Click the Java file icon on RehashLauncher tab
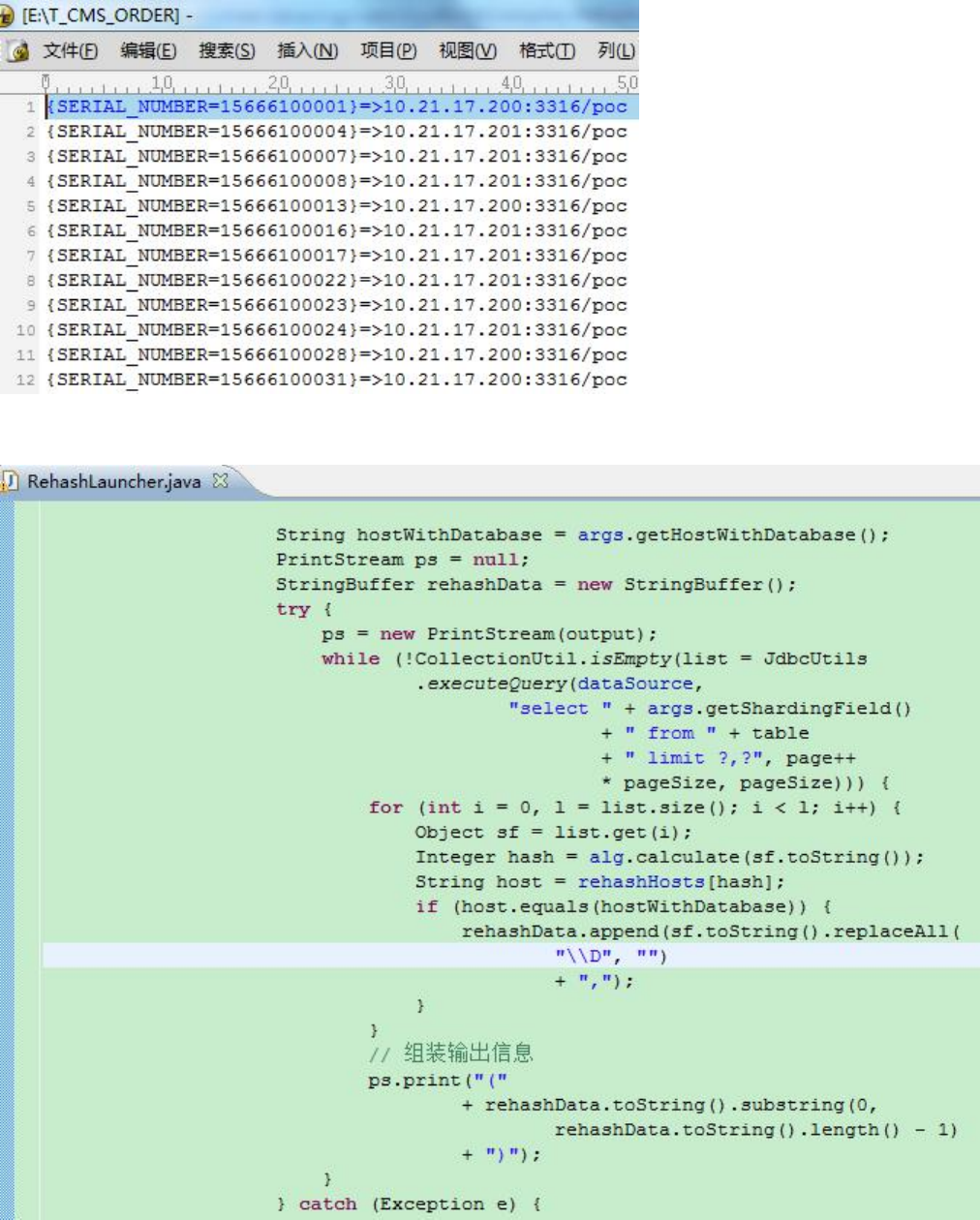The image size is (980, 1220). (x=11, y=481)
